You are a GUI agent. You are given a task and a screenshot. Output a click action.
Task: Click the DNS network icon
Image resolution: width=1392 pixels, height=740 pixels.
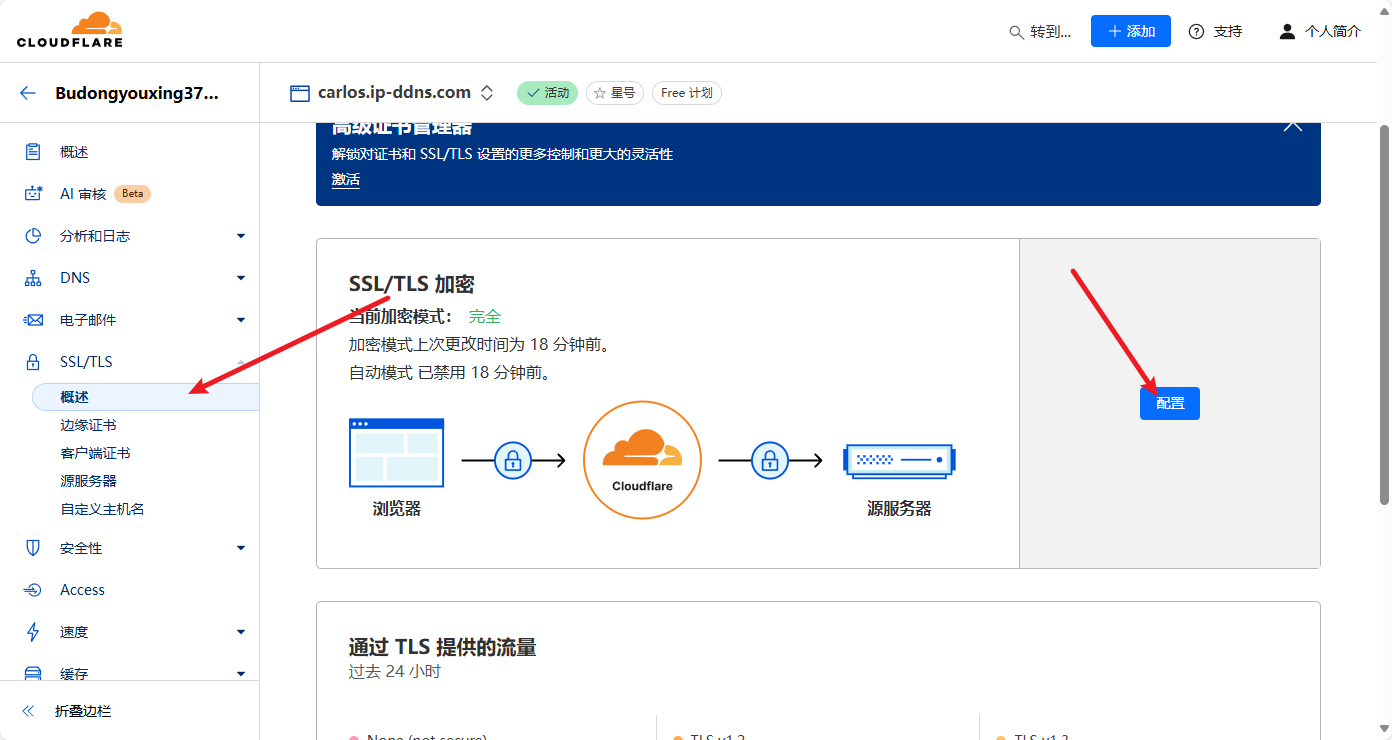[33, 278]
